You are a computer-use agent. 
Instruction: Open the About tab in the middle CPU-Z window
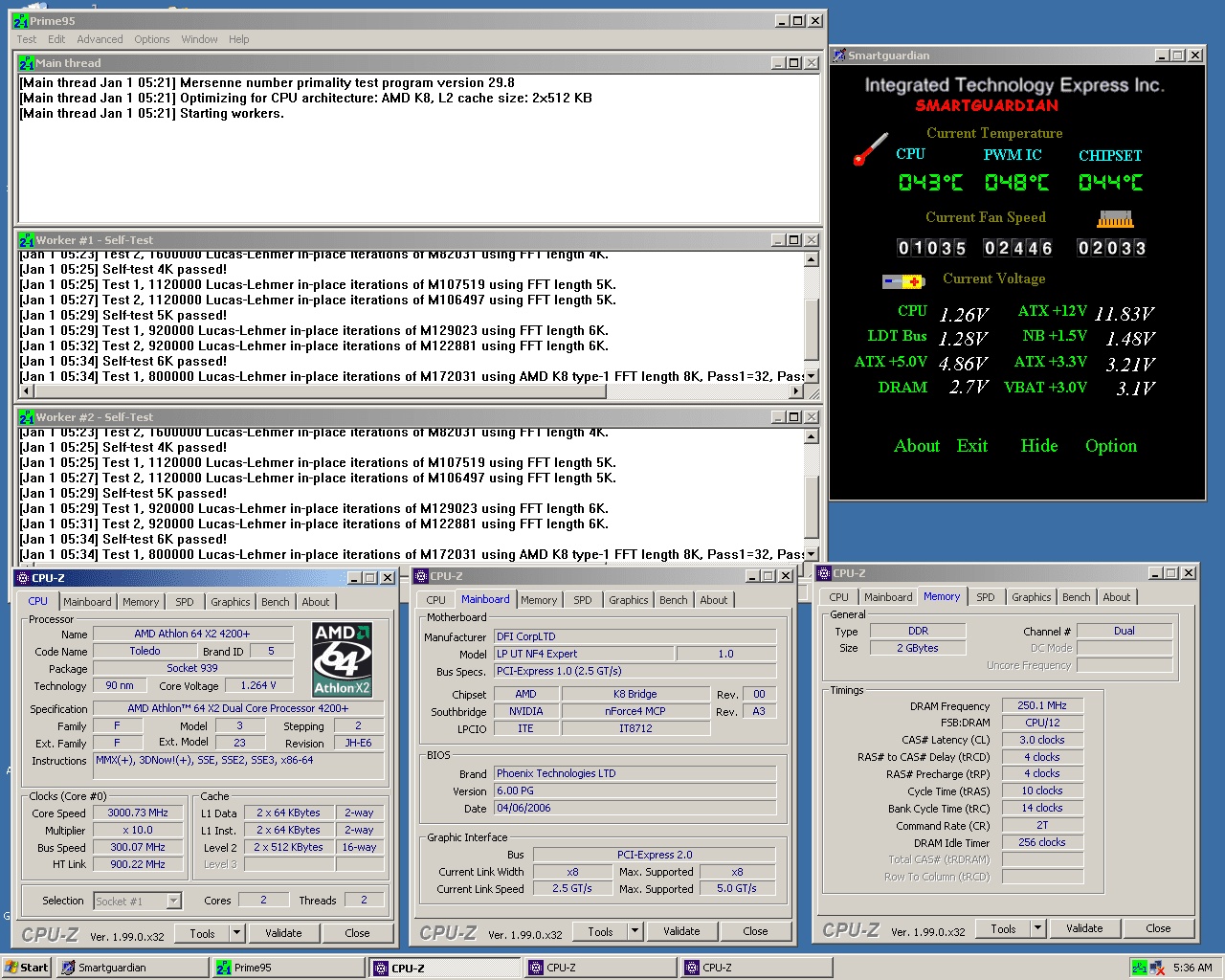pyautogui.click(x=713, y=600)
